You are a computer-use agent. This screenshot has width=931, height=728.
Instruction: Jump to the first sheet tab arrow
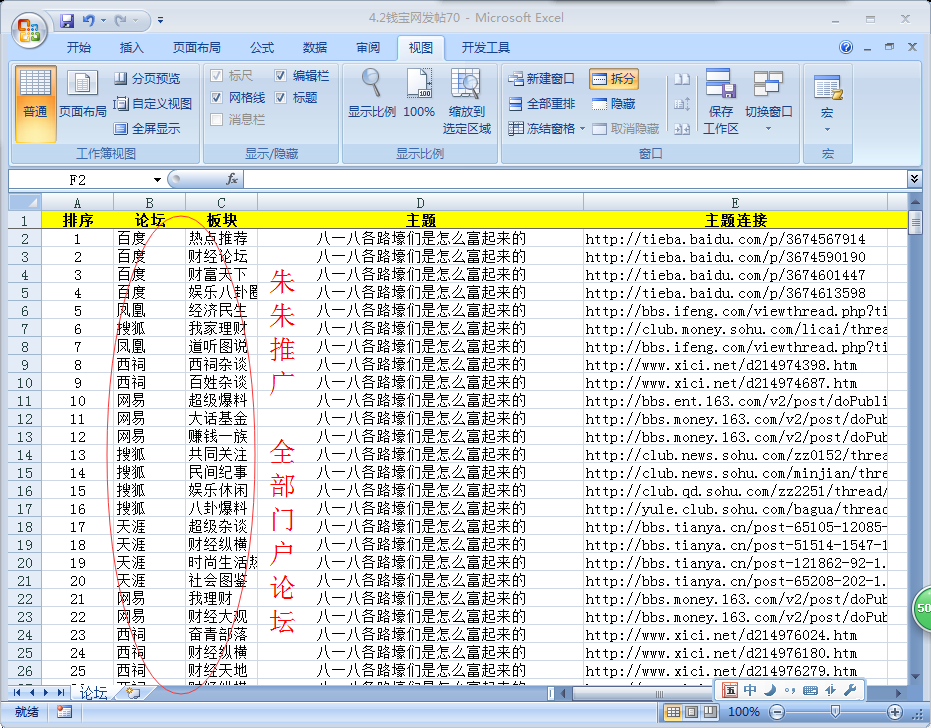pos(17,692)
